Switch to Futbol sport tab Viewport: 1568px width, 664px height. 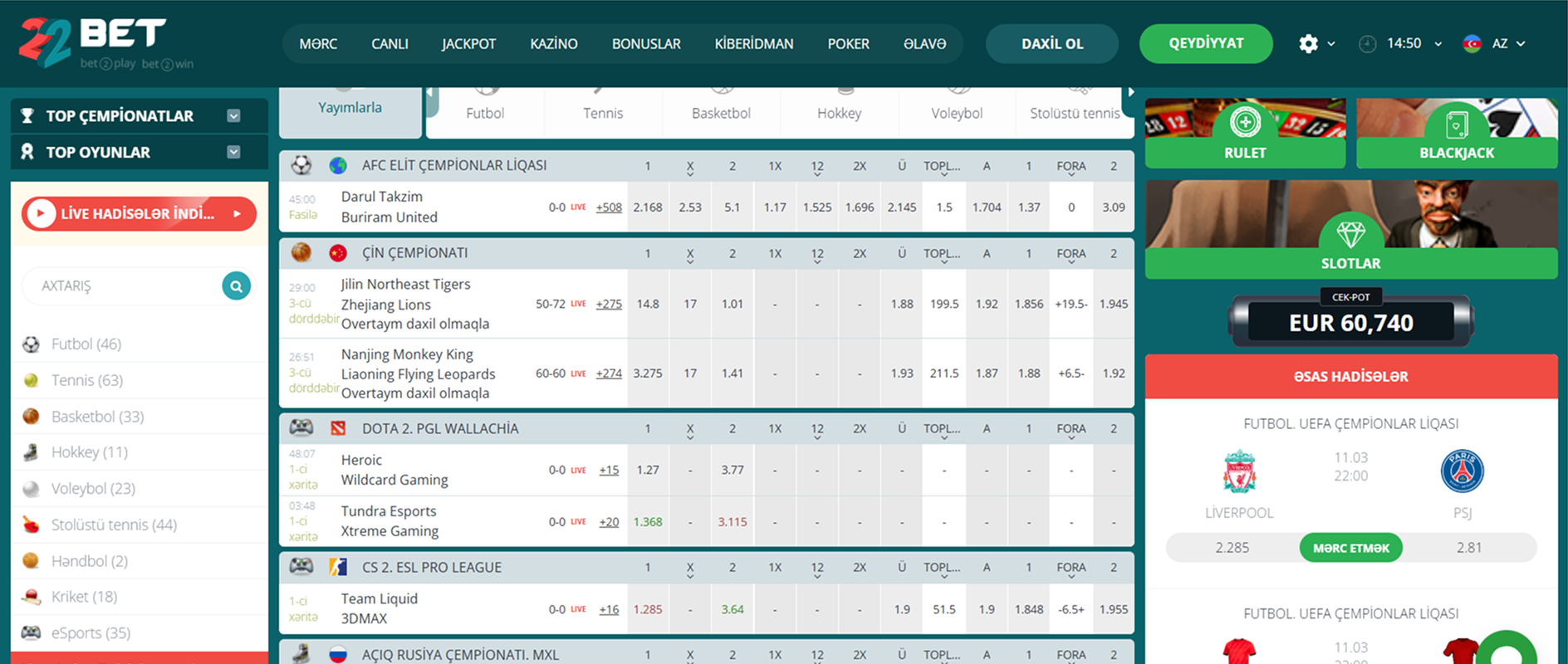485,112
